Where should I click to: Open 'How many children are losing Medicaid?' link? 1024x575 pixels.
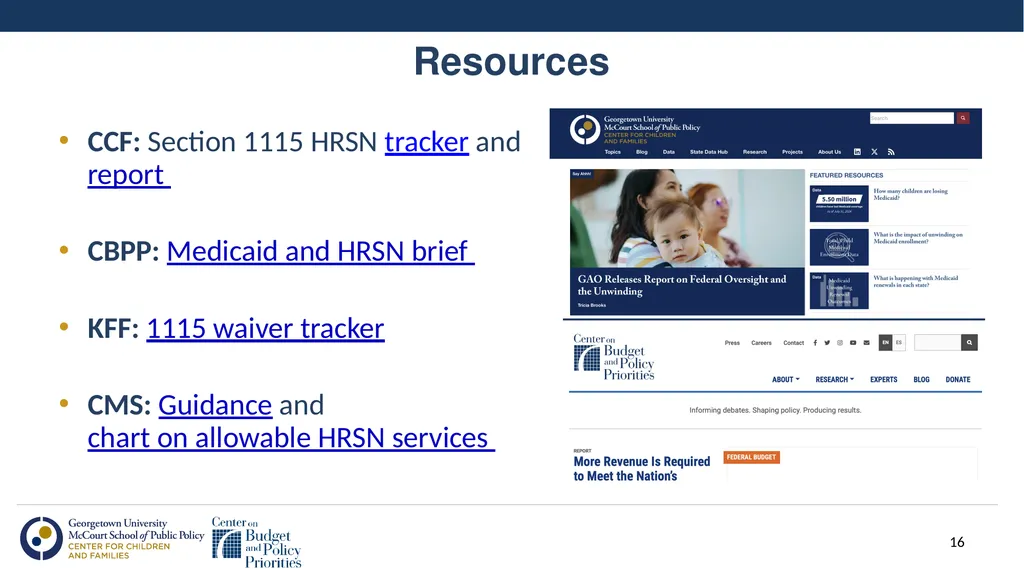(910, 194)
